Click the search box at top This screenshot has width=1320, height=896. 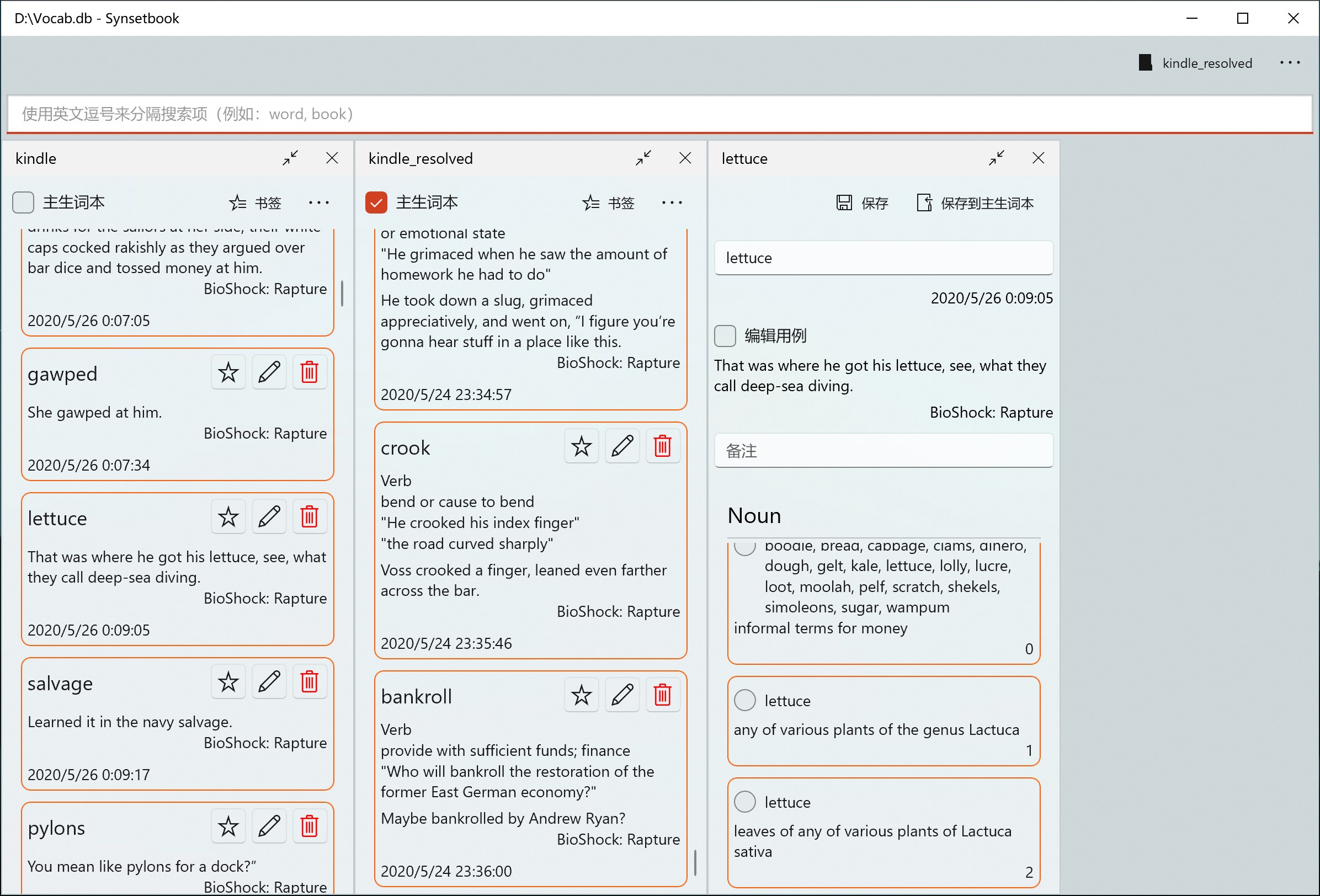[x=659, y=114]
